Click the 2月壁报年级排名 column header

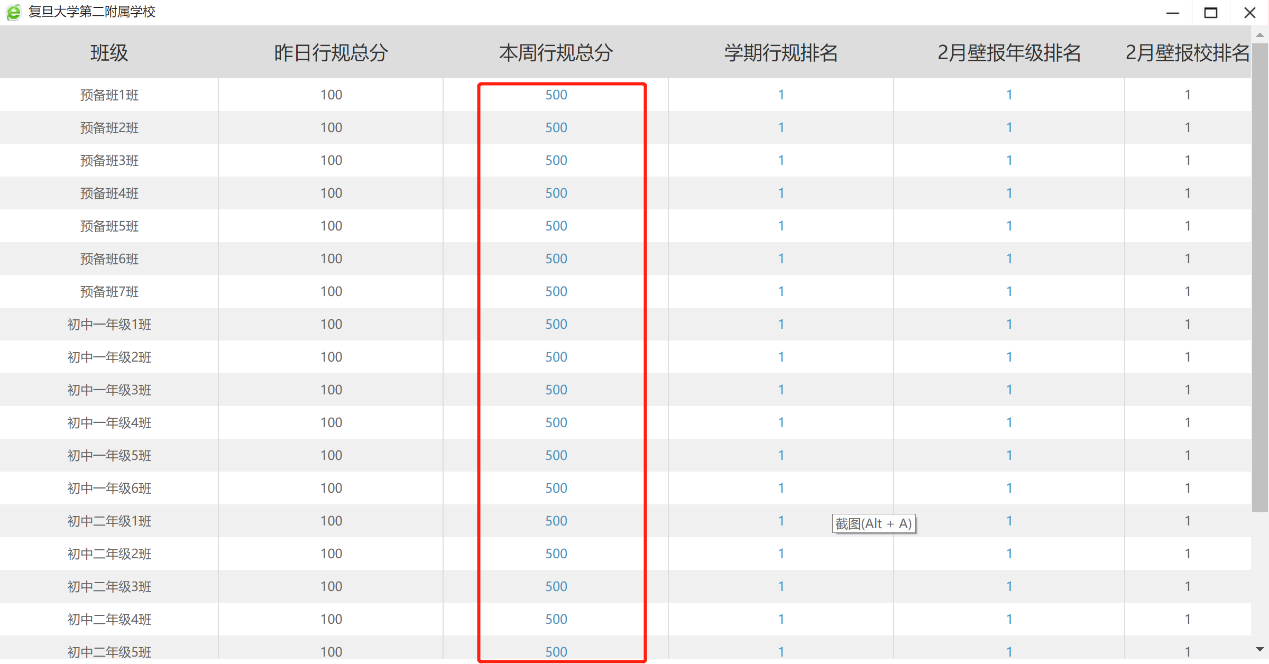[1009, 54]
